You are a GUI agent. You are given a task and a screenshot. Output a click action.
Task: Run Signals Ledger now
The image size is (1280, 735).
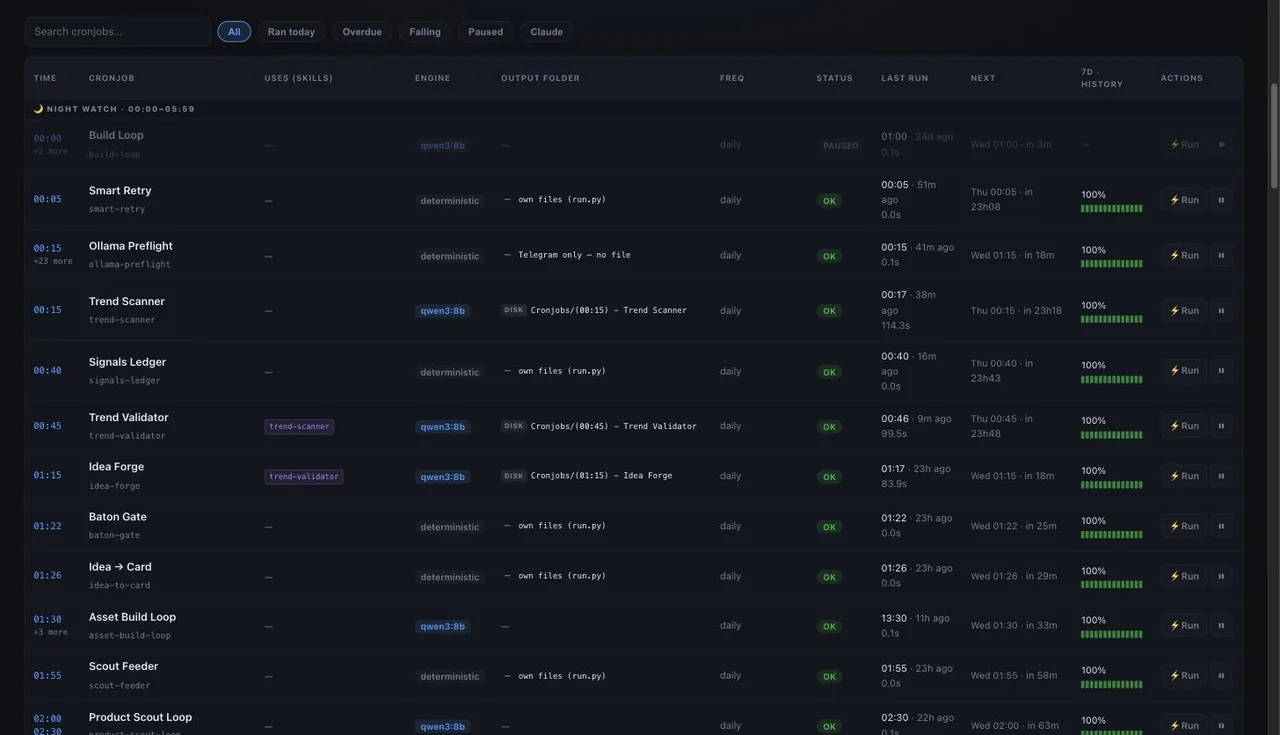click(1184, 371)
